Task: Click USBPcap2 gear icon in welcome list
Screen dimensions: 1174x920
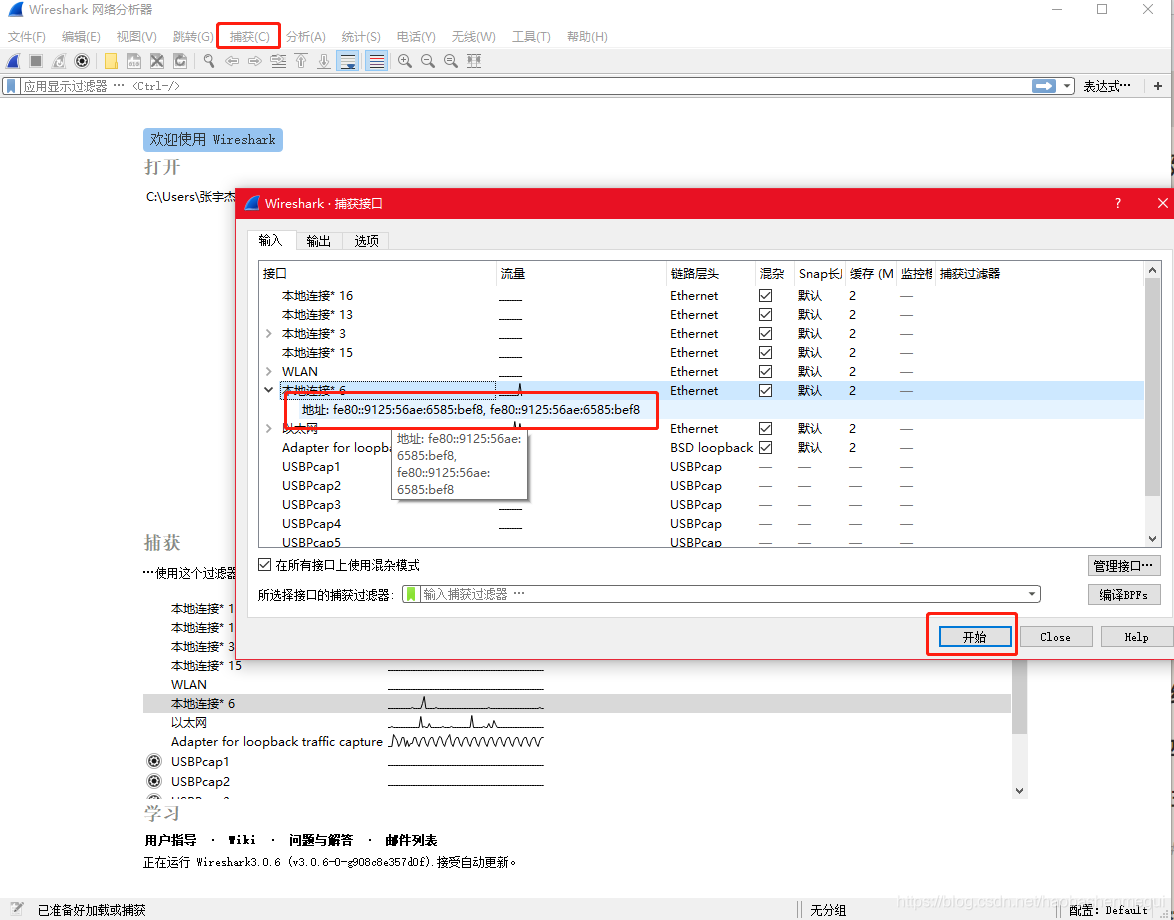Action: (x=153, y=781)
